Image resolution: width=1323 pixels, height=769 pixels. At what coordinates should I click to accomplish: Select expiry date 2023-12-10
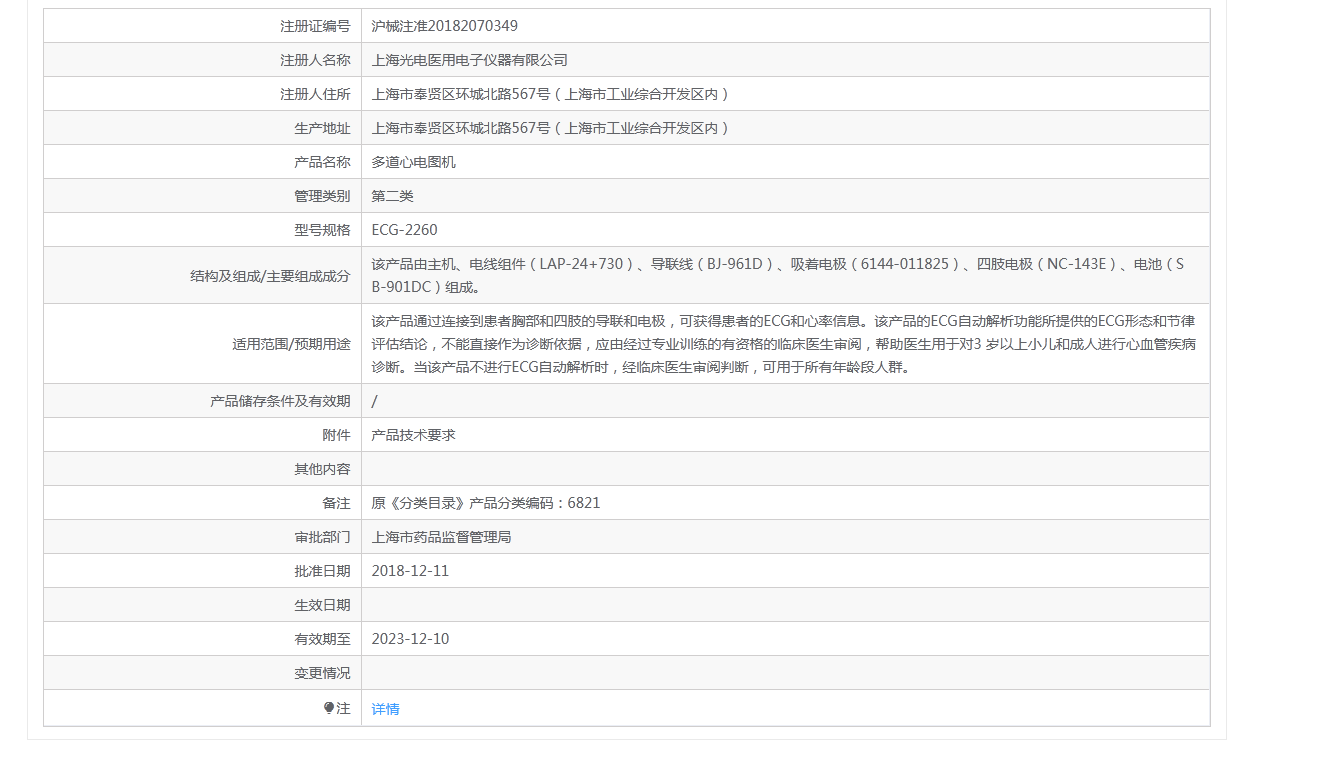[x=410, y=639]
